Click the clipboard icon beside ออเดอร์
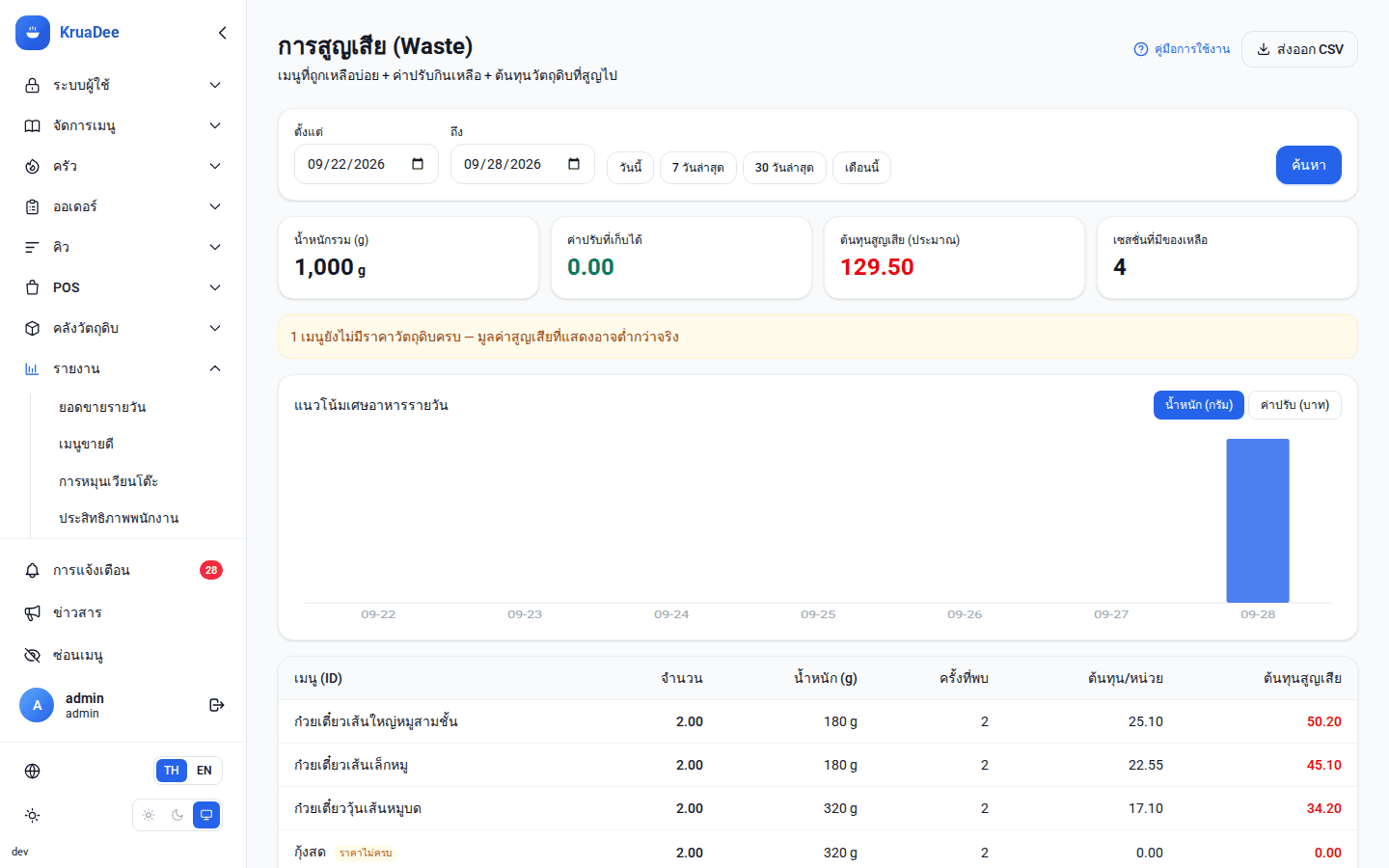1389x868 pixels. point(32,206)
